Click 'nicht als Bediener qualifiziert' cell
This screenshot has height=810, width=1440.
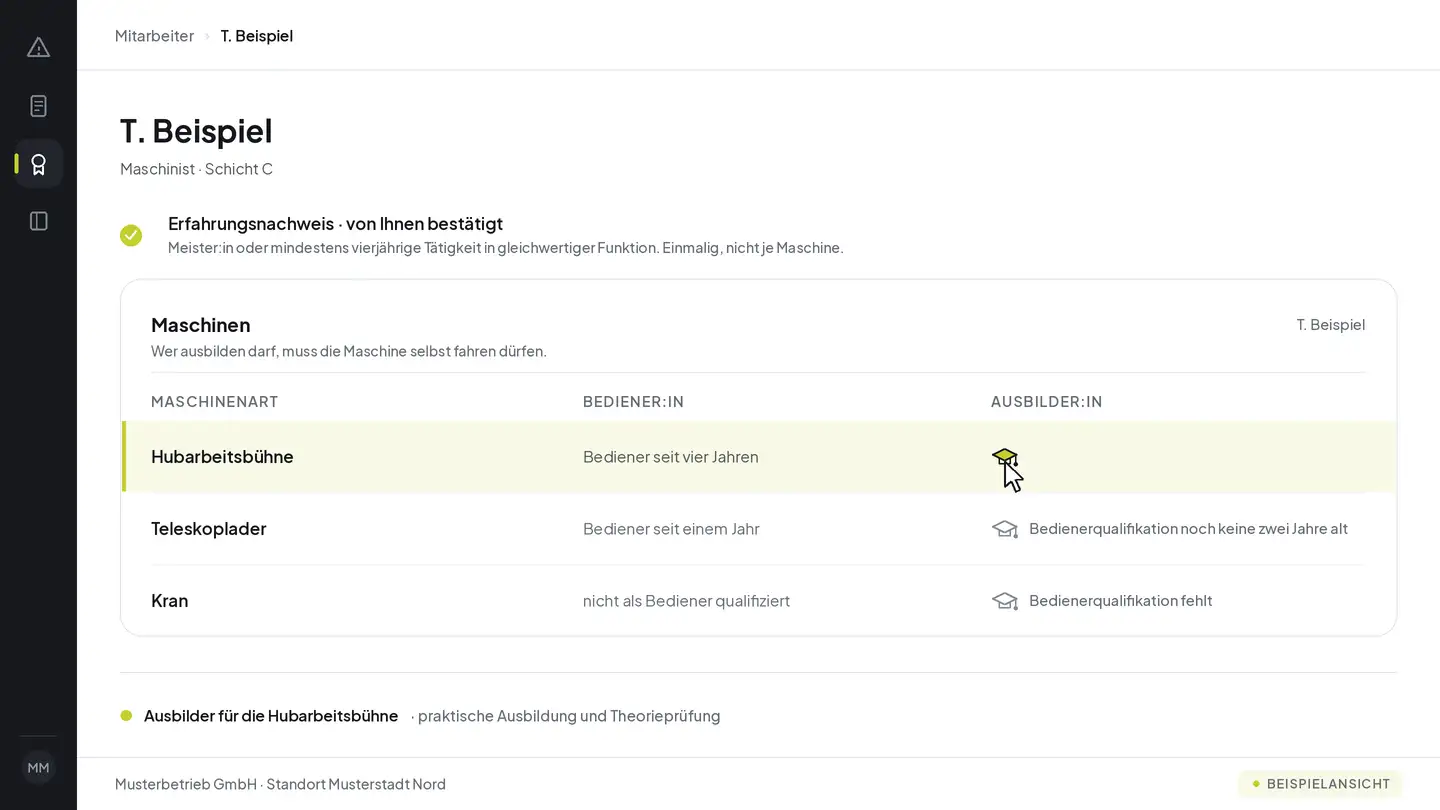pyautogui.click(x=686, y=601)
